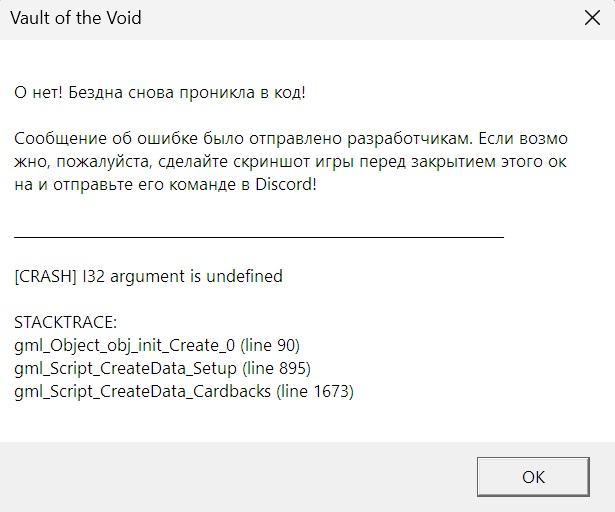
Task: Close the Vault of the Void dialog
Action: click(x=592, y=19)
